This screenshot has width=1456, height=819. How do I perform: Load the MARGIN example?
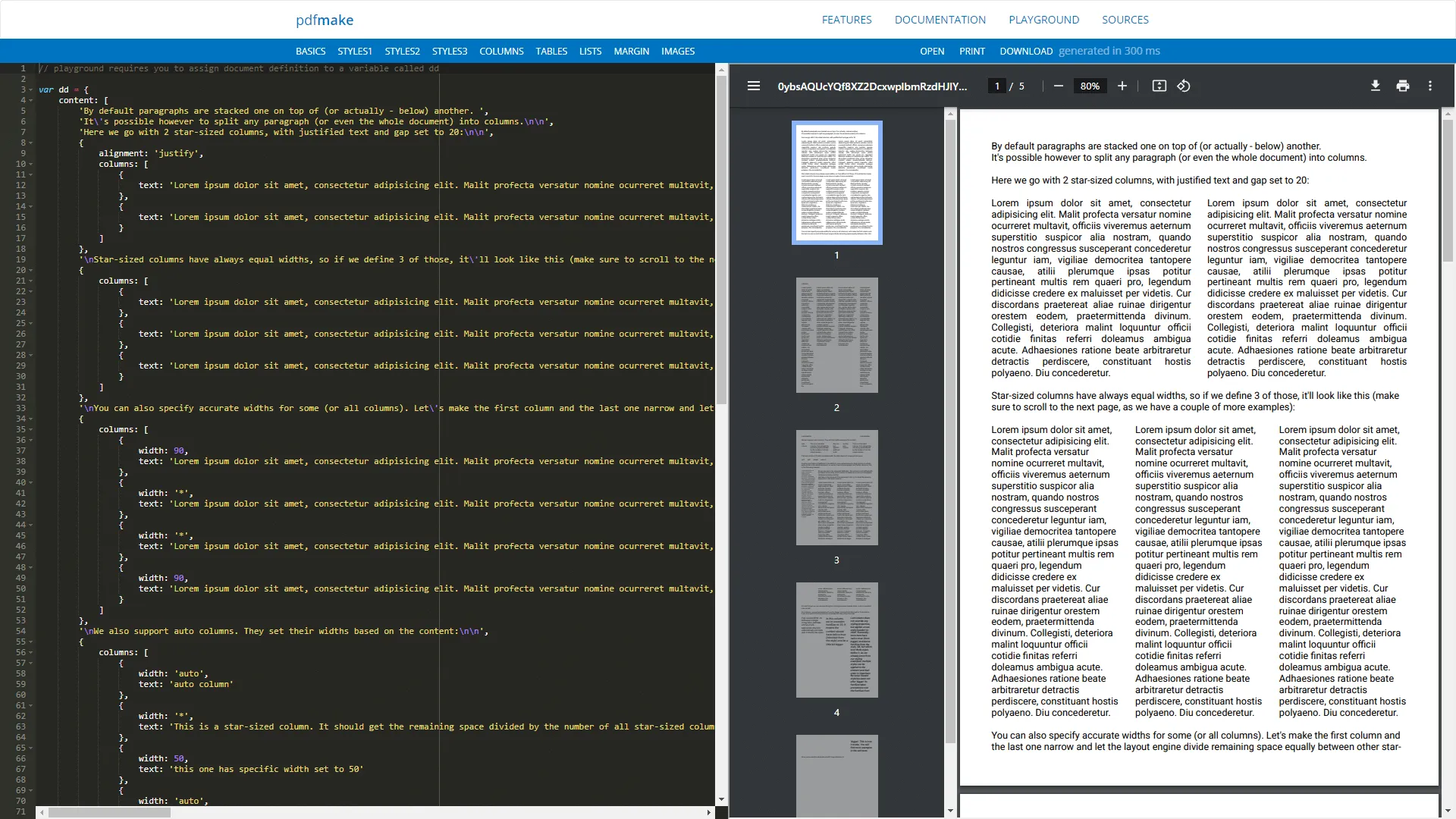point(631,51)
